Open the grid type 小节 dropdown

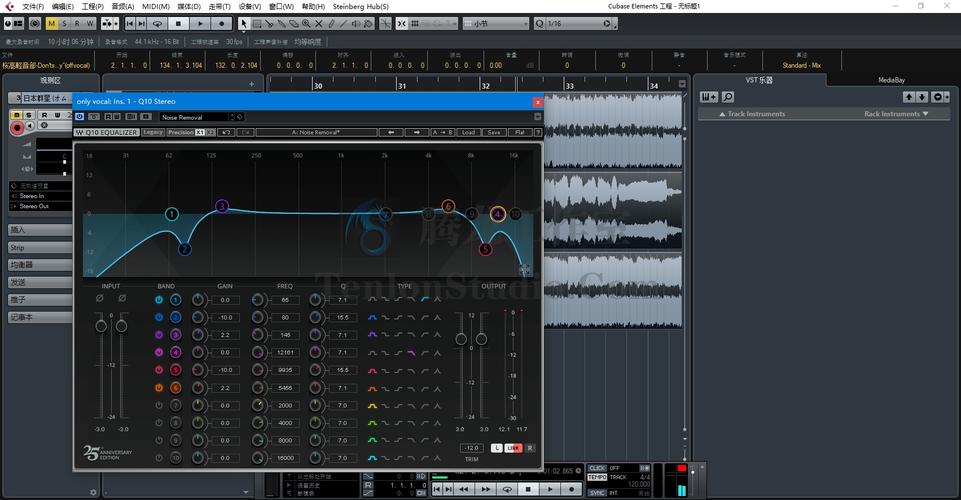click(496, 23)
